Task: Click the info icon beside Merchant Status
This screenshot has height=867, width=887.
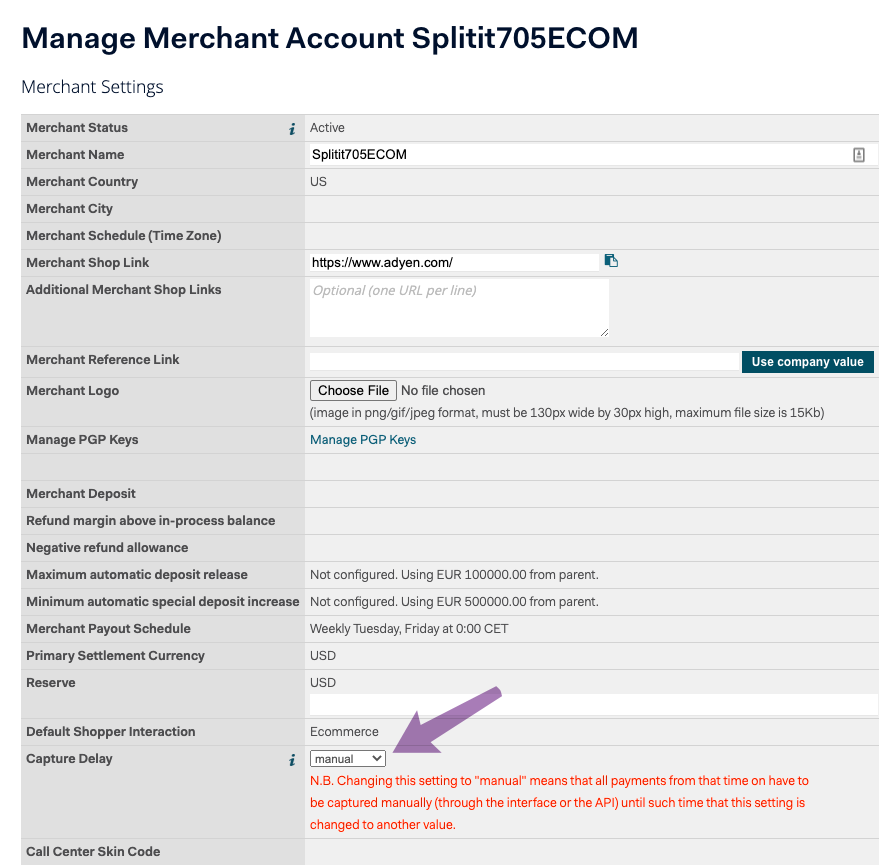Action: tap(292, 129)
